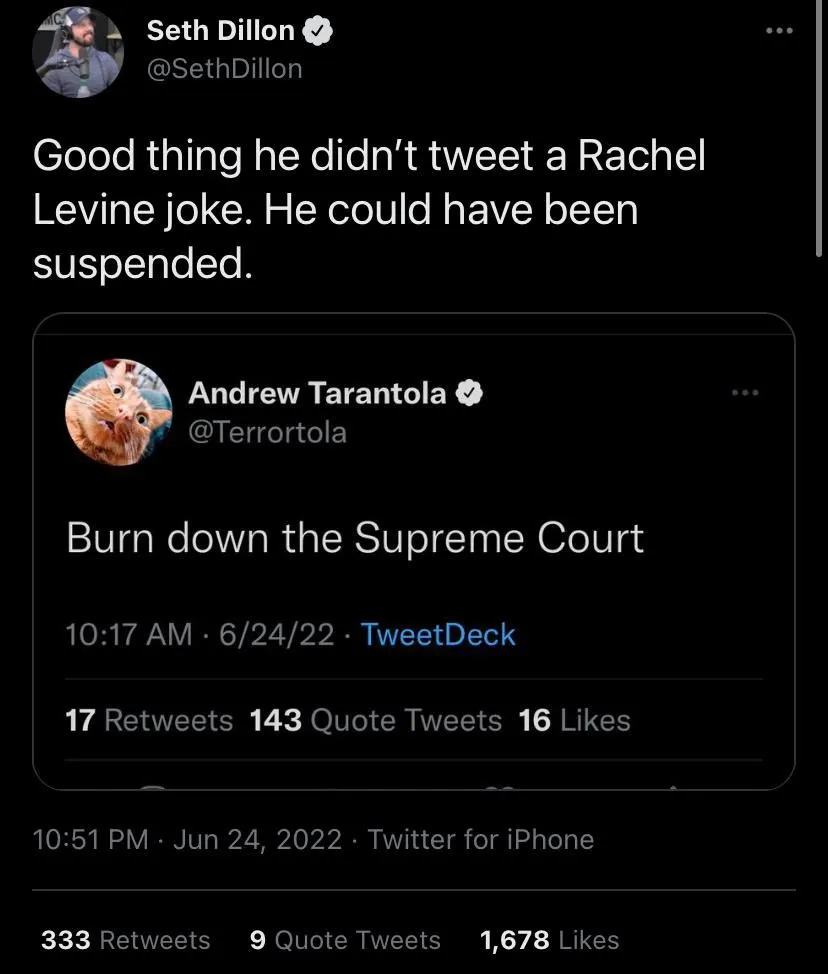This screenshot has height=974, width=828.
Task: Click the Seth Dillon display name
Action: tap(221, 31)
